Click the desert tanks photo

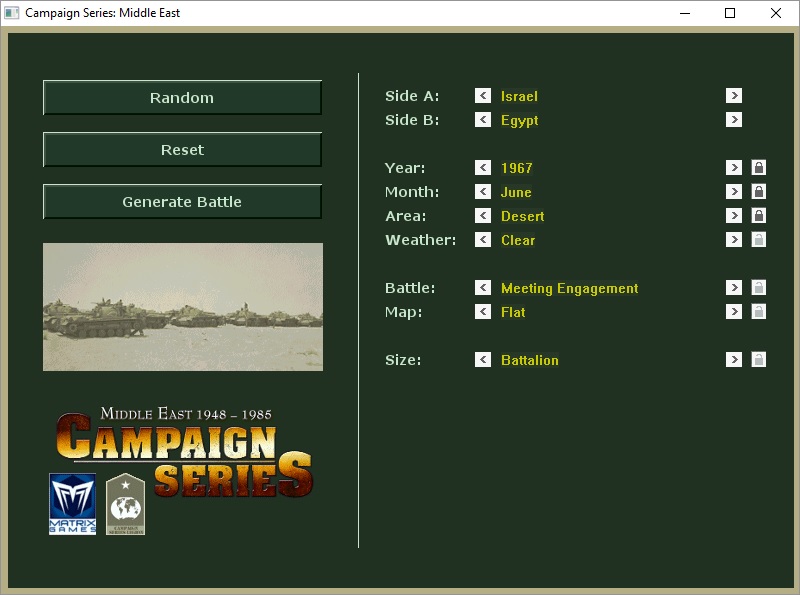183,307
